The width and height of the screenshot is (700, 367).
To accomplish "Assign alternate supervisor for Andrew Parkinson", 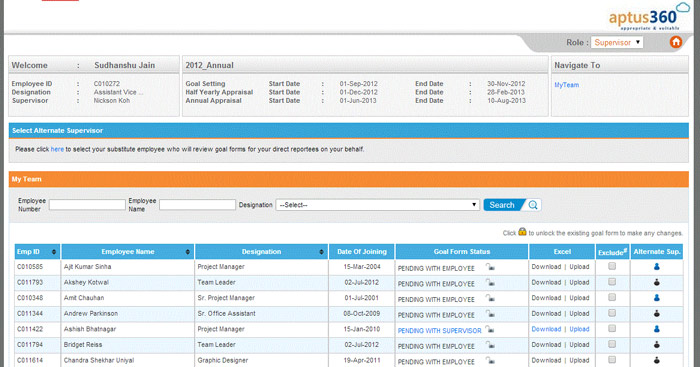I will [656, 313].
